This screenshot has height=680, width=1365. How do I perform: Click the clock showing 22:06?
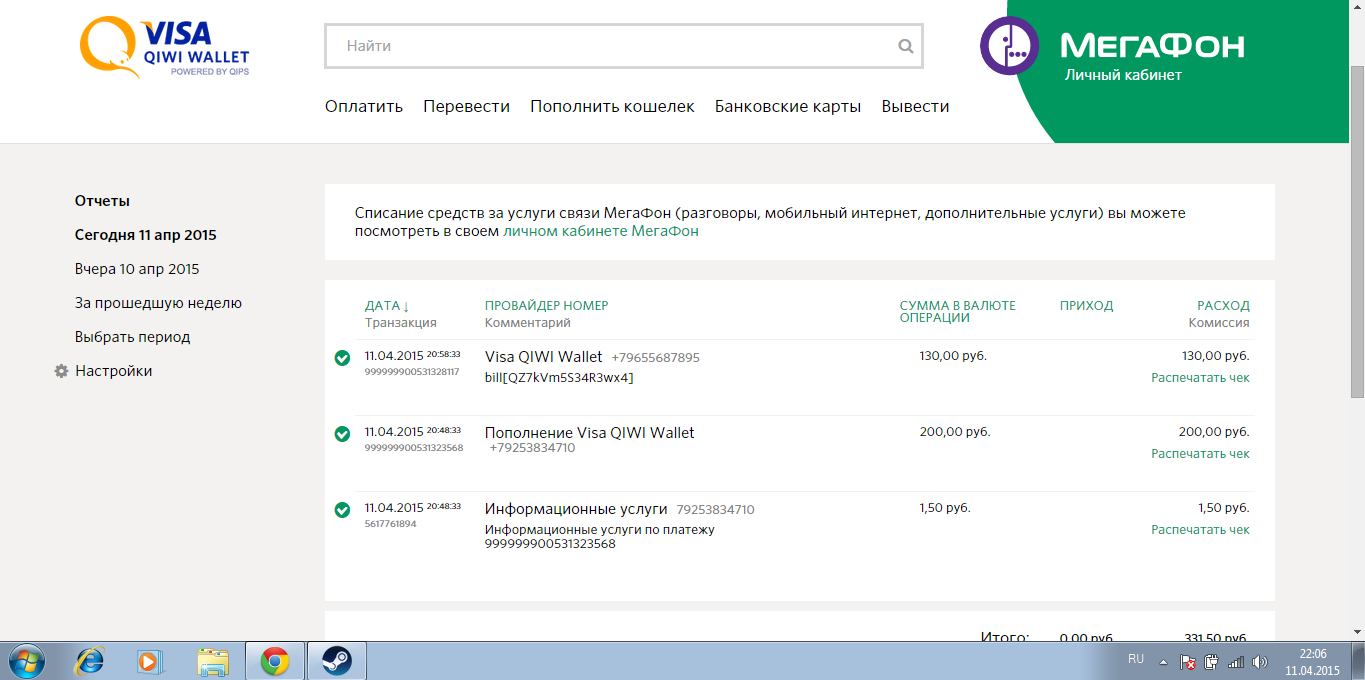point(1312,652)
